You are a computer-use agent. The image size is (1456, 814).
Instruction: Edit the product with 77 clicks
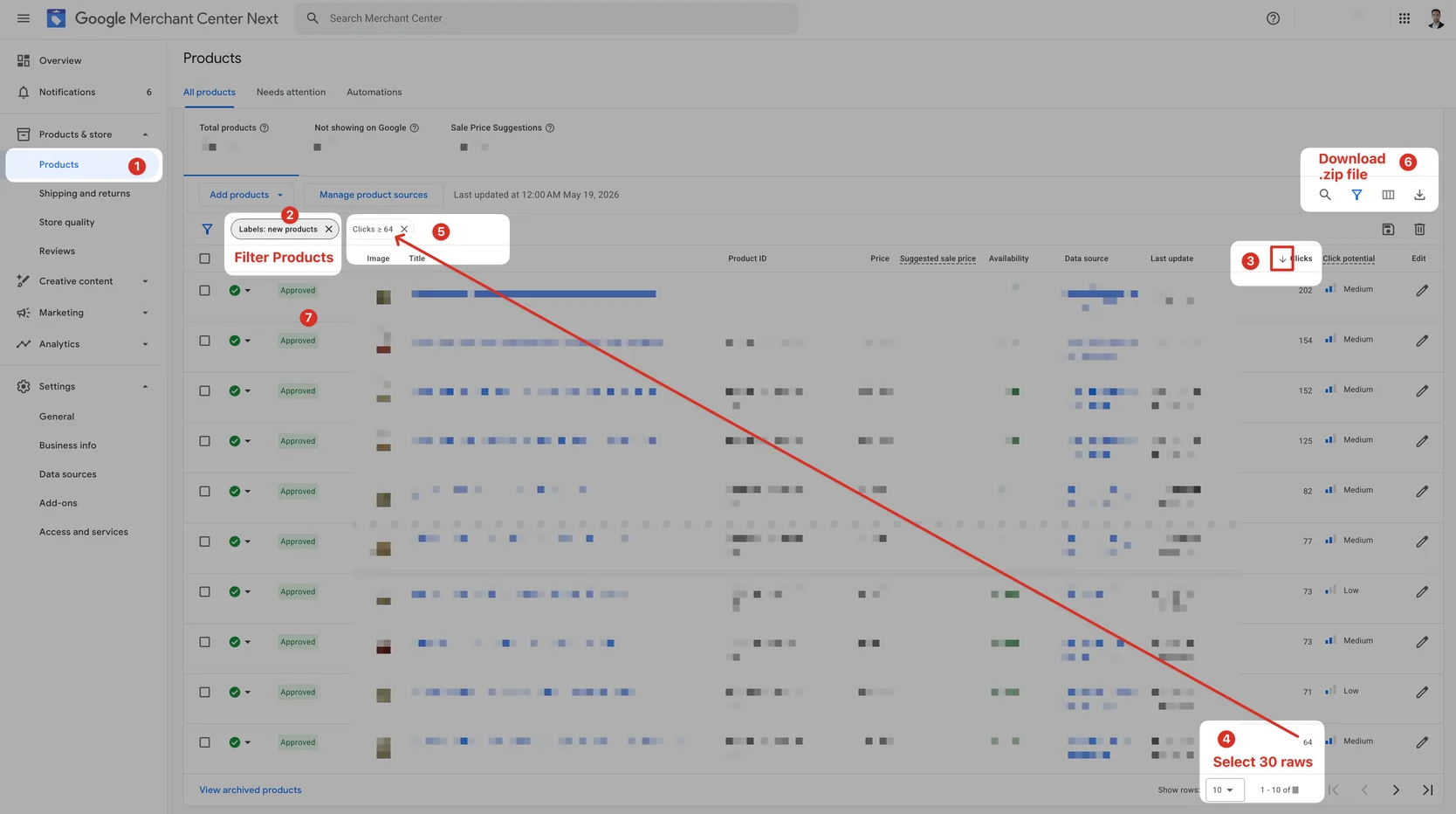click(x=1422, y=542)
